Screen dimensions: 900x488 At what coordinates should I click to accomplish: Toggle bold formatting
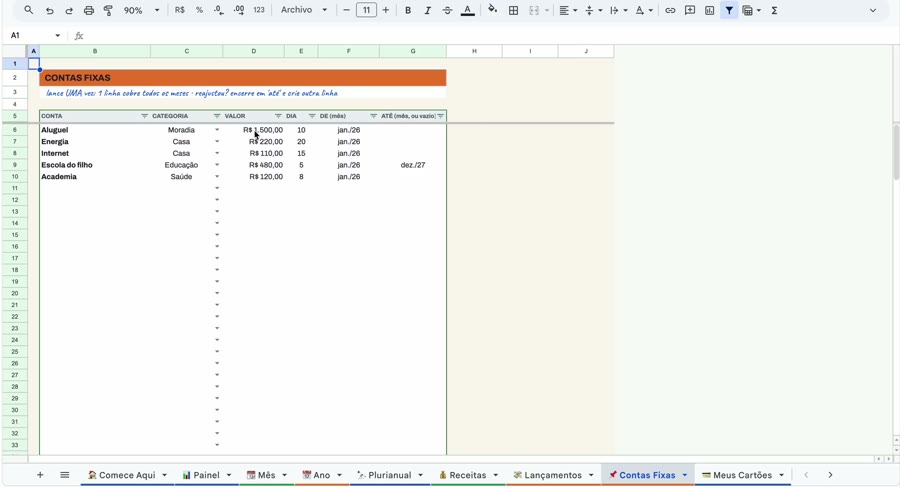pyautogui.click(x=408, y=10)
